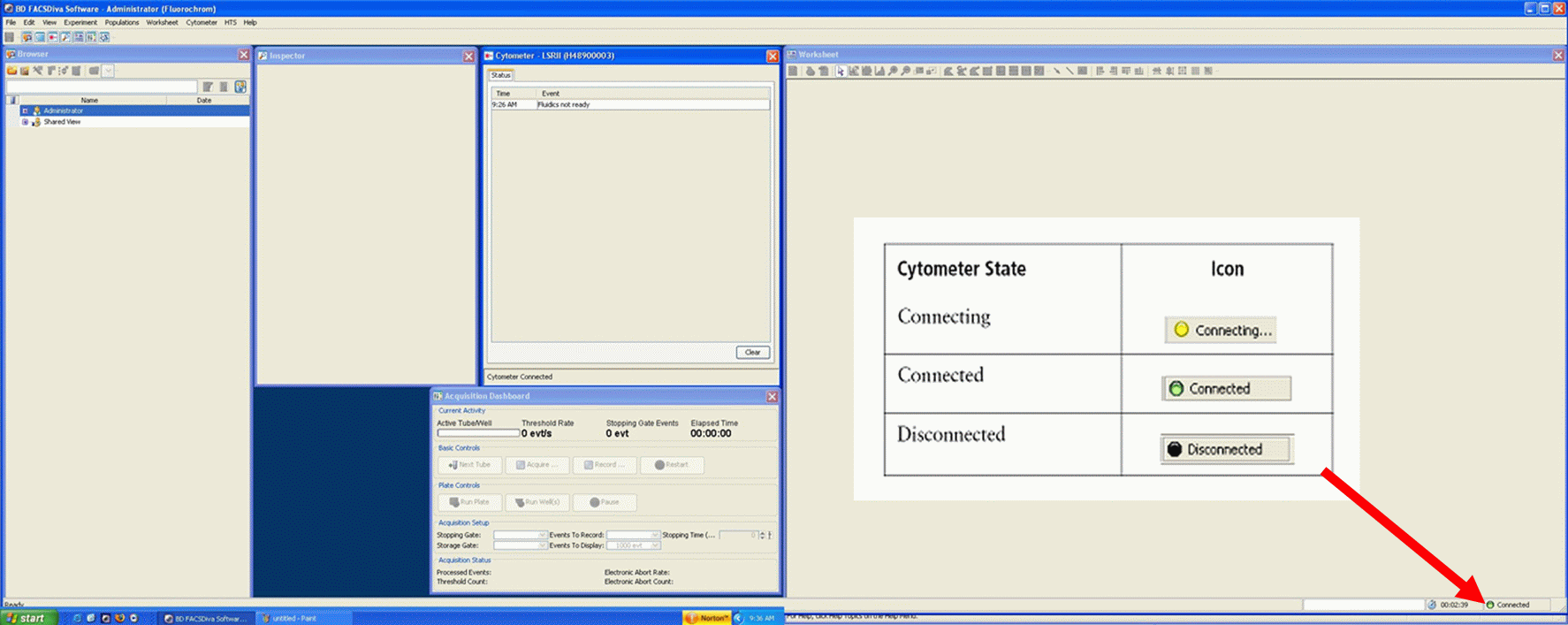Click the first zoom magnifier icon in Worksheet toolbar
The height and width of the screenshot is (625, 1568).
click(893, 71)
